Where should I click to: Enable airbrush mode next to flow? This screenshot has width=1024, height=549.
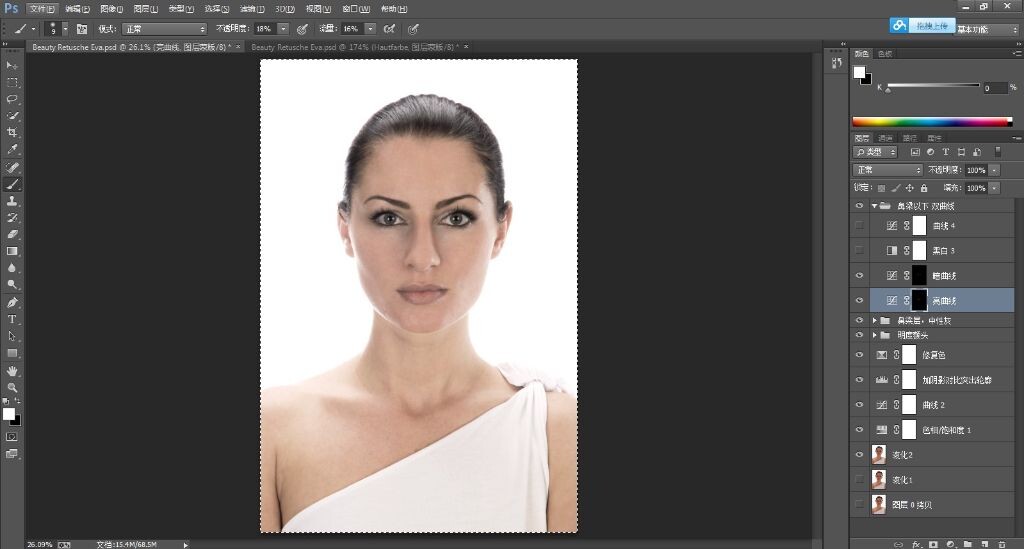click(x=389, y=29)
